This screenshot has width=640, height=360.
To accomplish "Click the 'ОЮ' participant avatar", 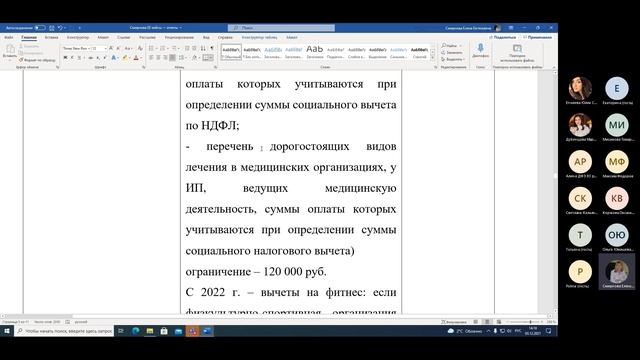I will pos(616,235).
